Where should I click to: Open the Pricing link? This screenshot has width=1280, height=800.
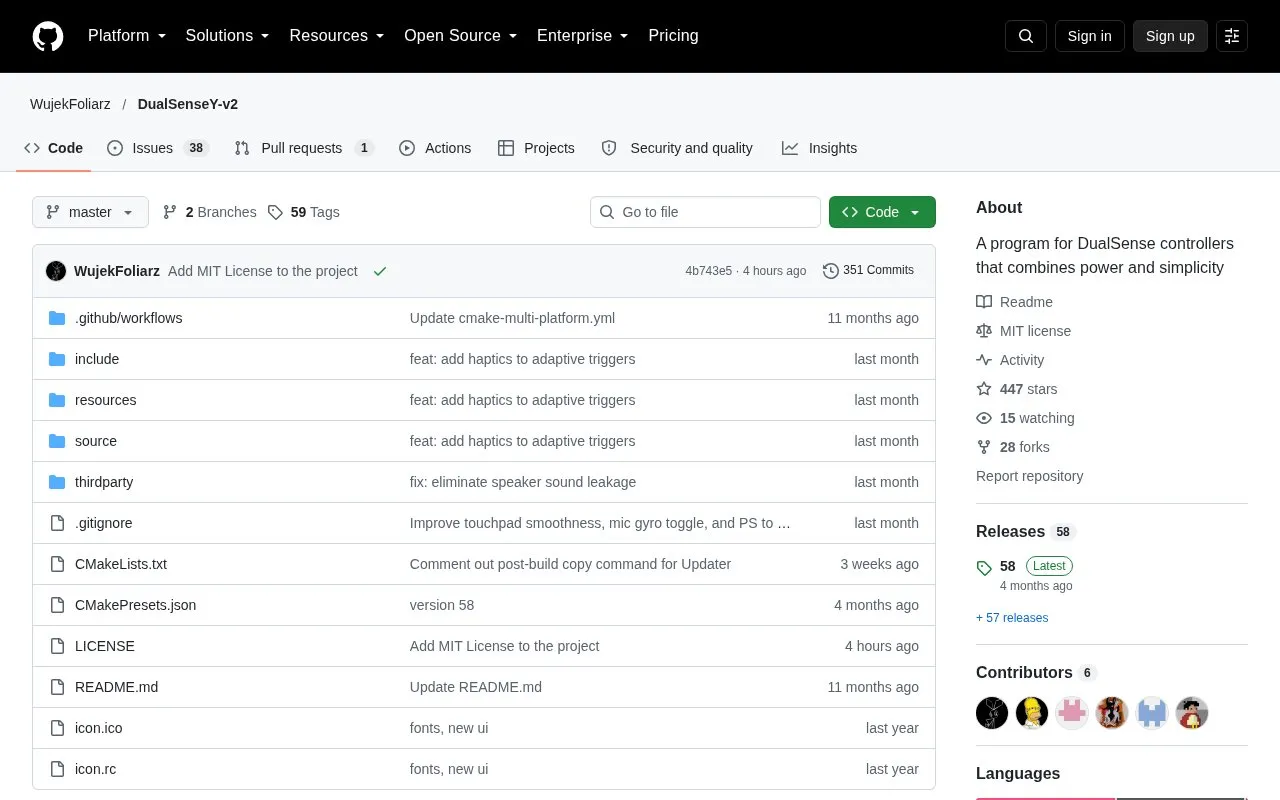673,36
